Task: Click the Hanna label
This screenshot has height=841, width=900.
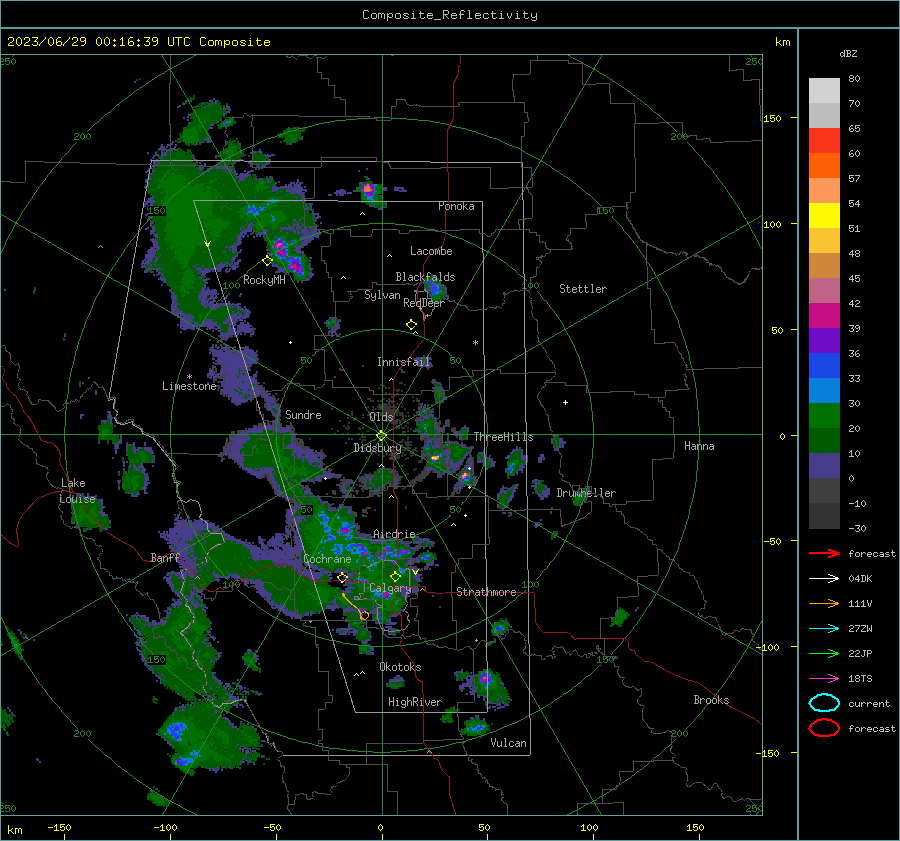Action: click(x=699, y=446)
